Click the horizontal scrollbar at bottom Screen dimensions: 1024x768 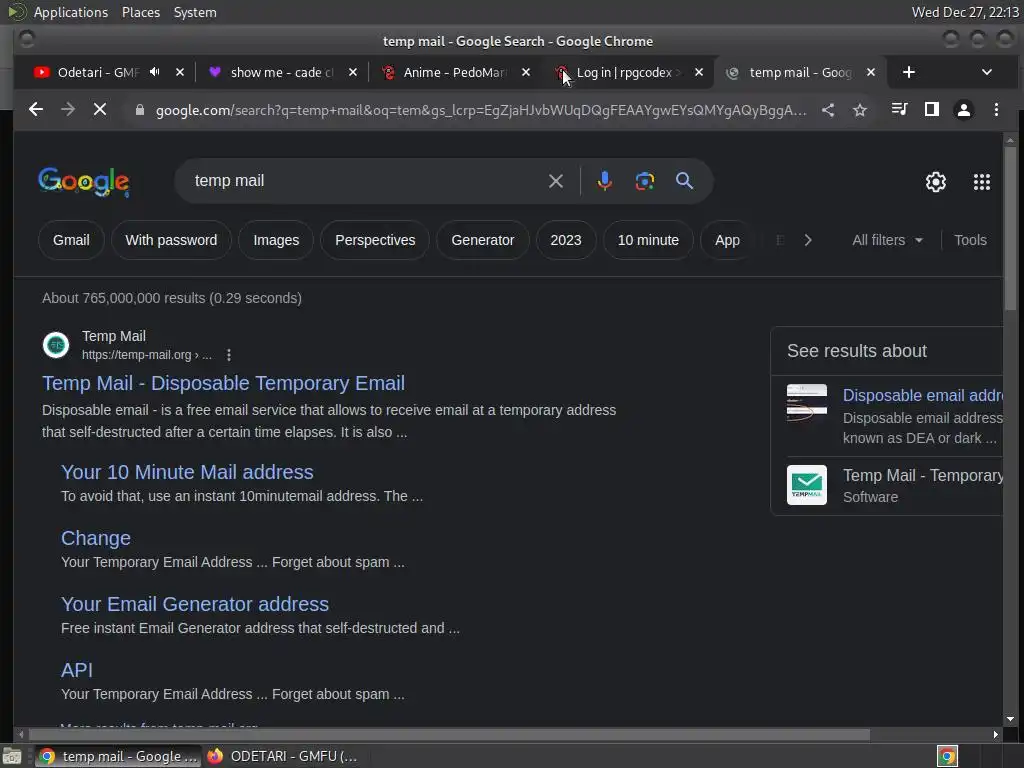[x=447, y=735]
